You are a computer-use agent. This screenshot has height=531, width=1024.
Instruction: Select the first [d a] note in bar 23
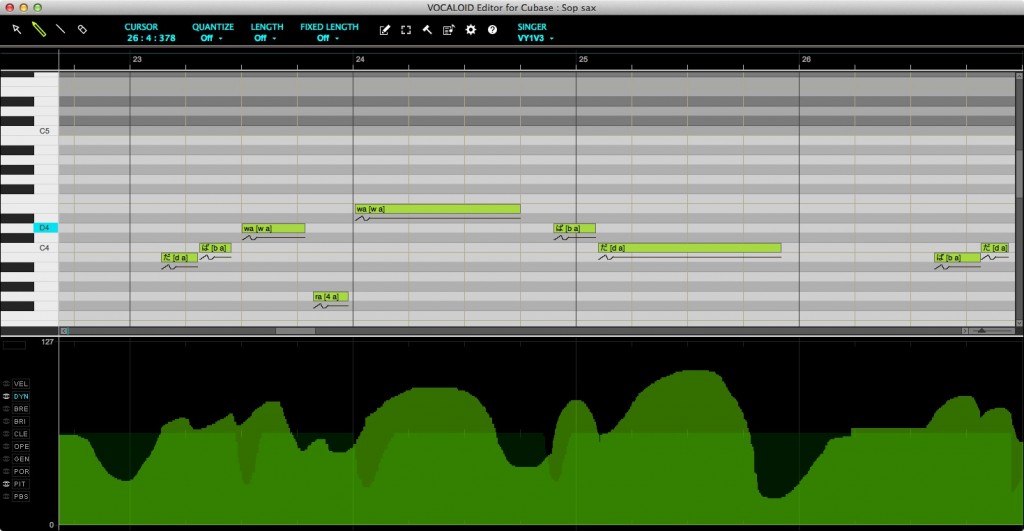[180, 258]
